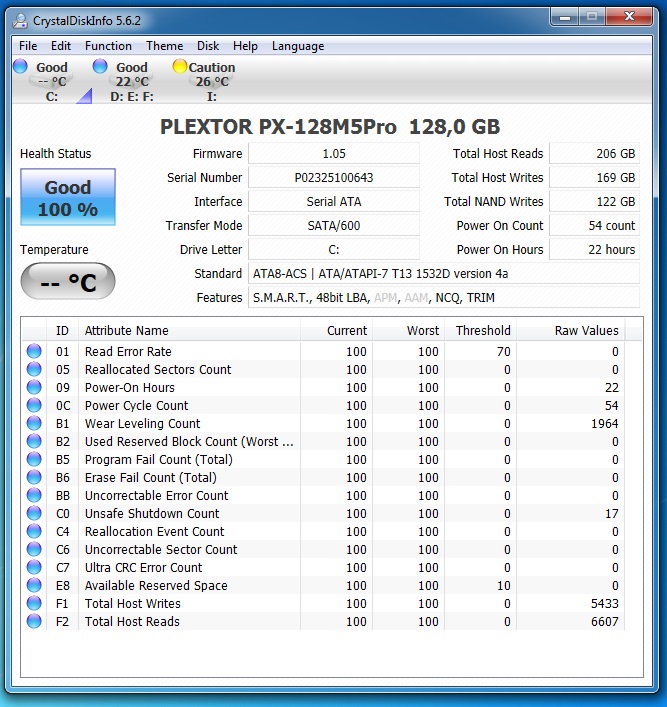Click status orb beside Unsafe Shutdown Count
The height and width of the screenshot is (707, 667).
[35, 514]
